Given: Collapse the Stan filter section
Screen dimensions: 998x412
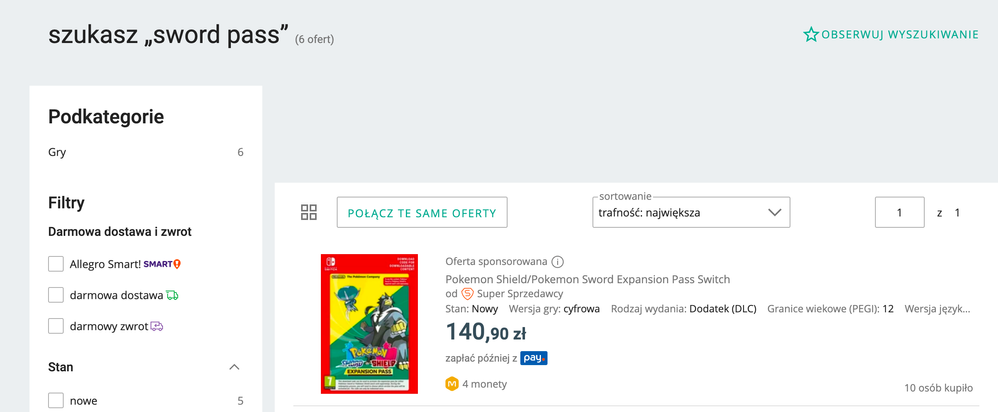Looking at the screenshot, I should [x=234, y=367].
